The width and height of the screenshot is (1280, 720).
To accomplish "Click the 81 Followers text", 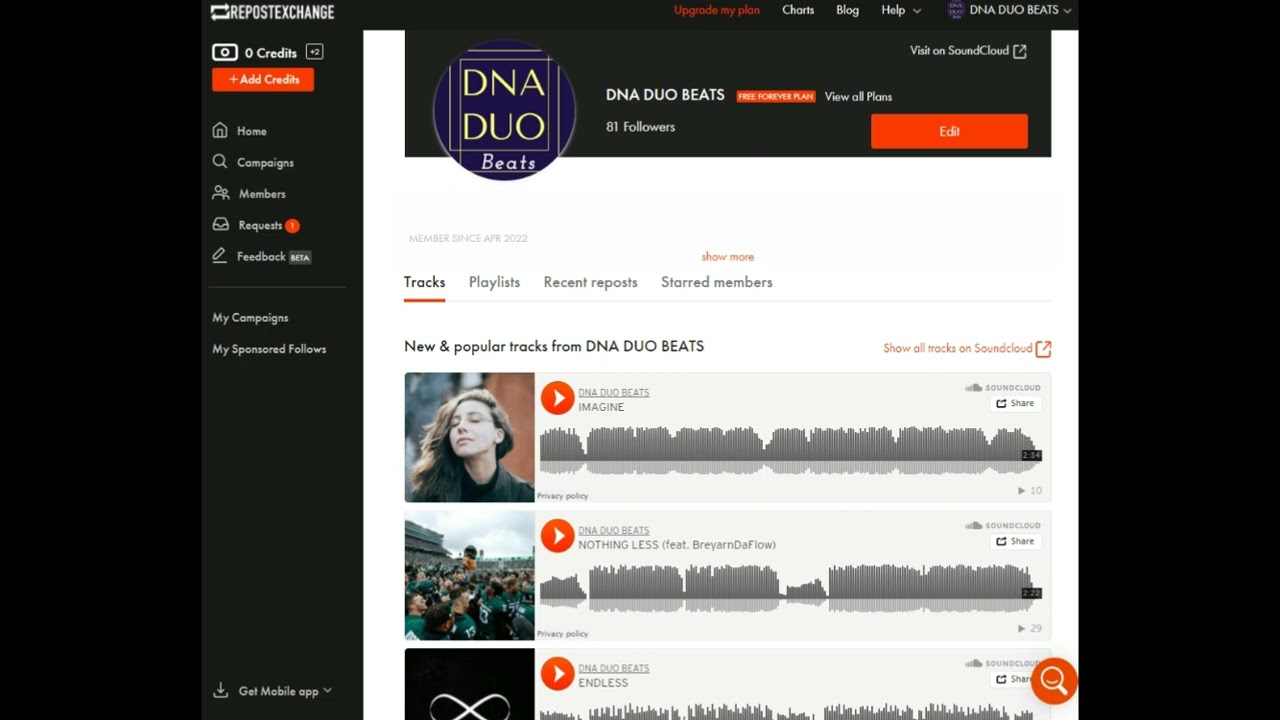I will click(640, 127).
